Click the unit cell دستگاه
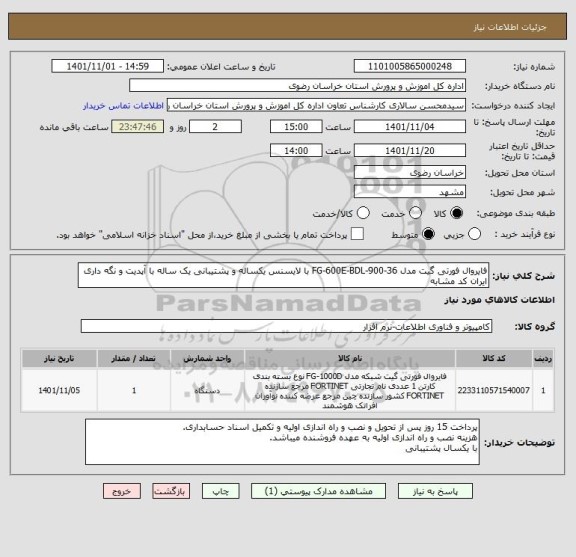This screenshot has height=557, width=576. click(208, 391)
